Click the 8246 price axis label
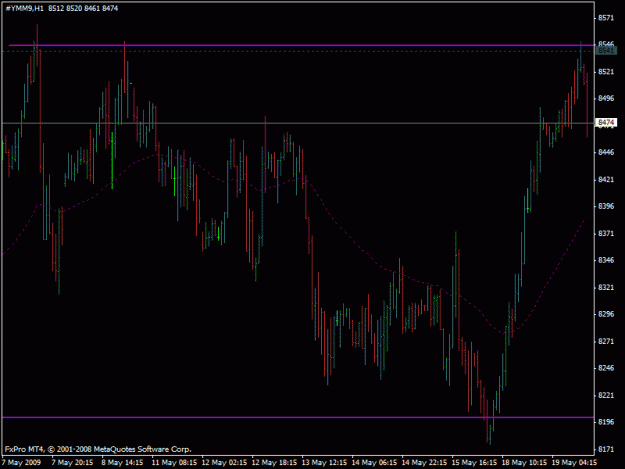The height and width of the screenshot is (469, 625). click(x=606, y=368)
